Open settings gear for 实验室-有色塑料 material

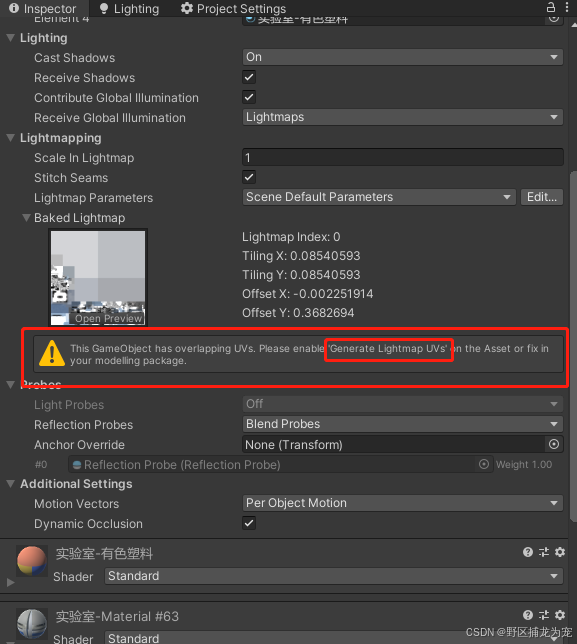560,552
